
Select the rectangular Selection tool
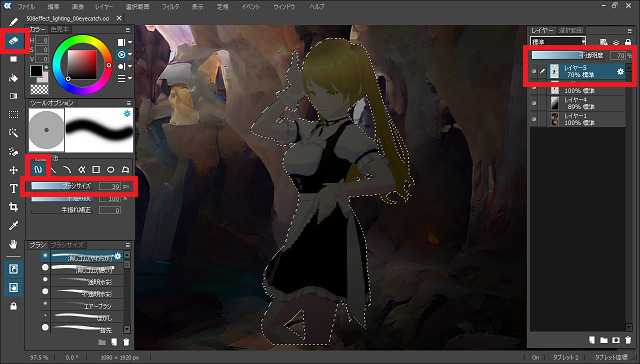[13, 115]
